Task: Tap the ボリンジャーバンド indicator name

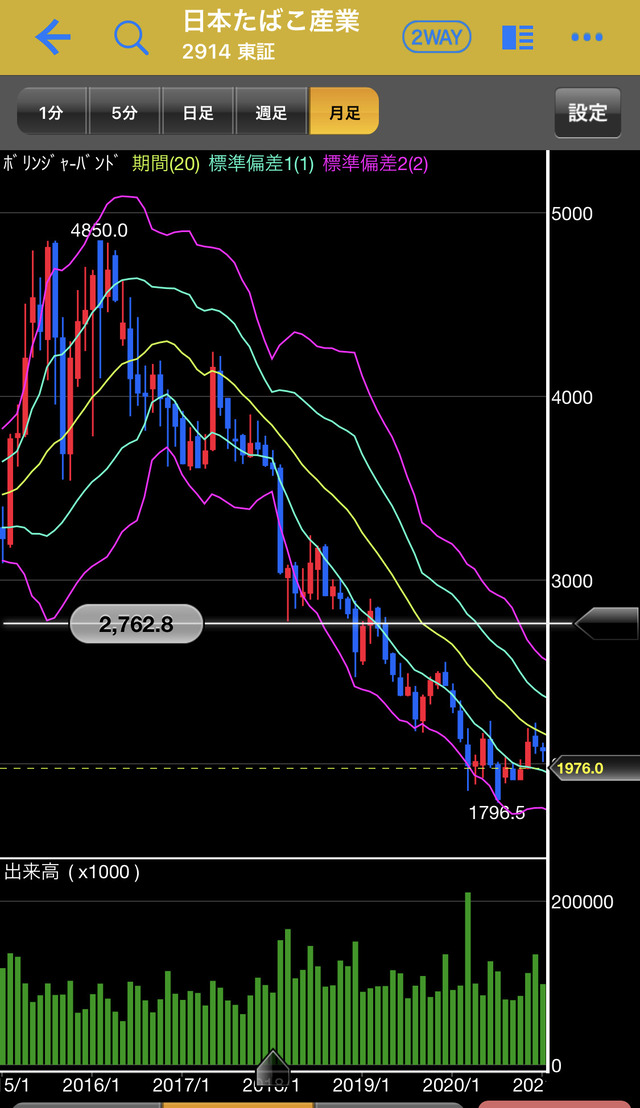Action: pyautogui.click(x=62, y=164)
